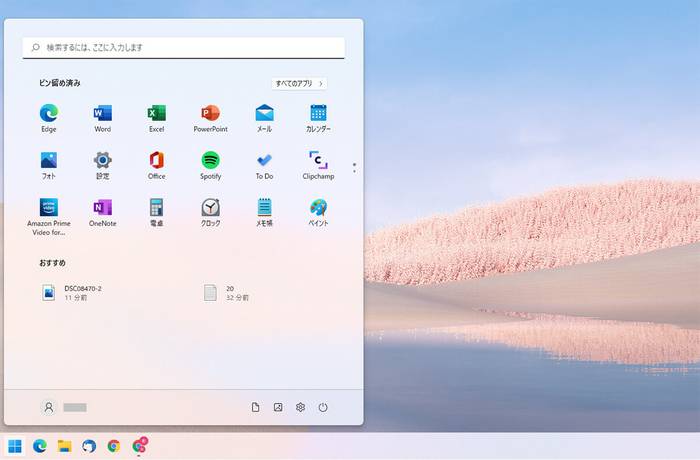Open the user account profile menu
Image resolution: width=700 pixels, height=460 pixels.
(64, 407)
